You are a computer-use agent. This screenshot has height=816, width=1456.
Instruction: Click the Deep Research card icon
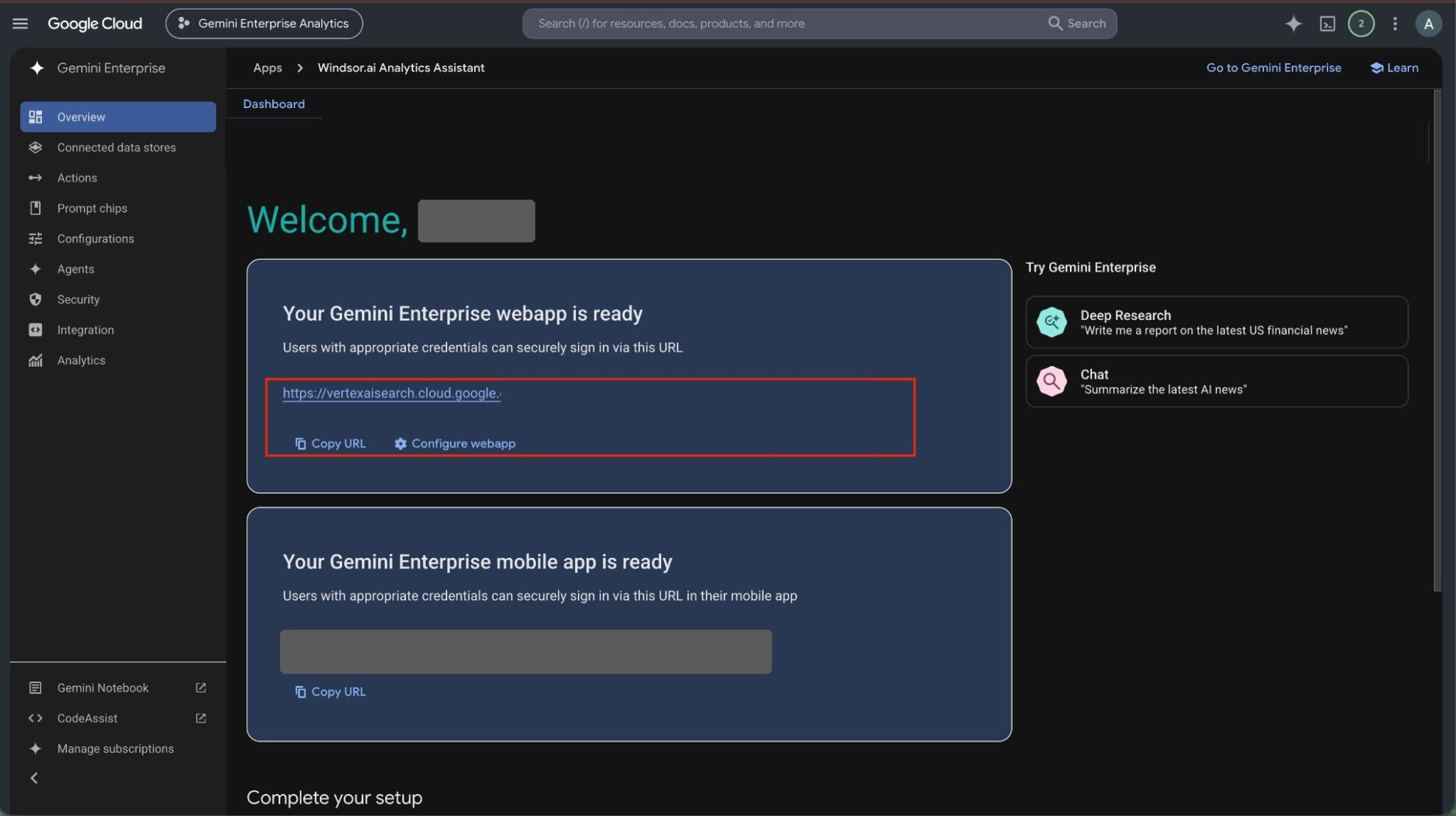click(x=1052, y=322)
